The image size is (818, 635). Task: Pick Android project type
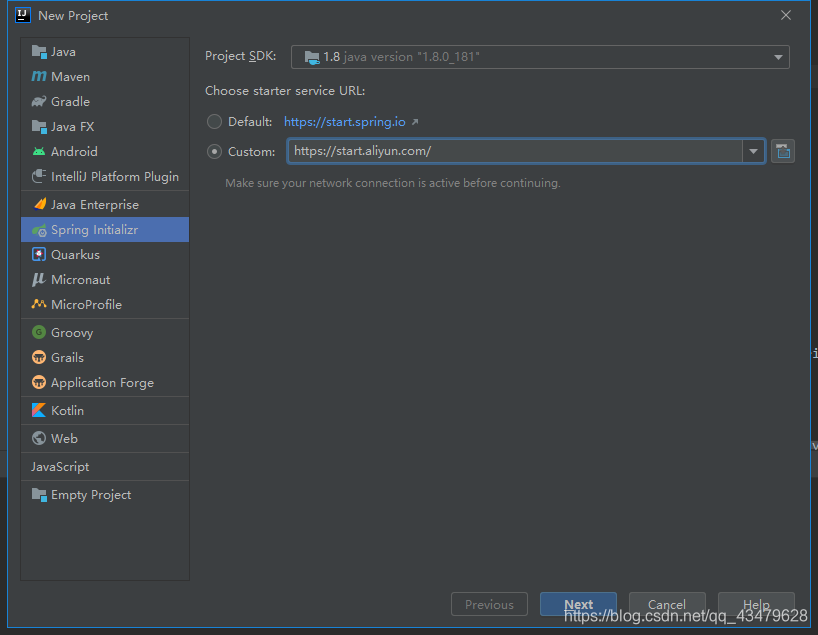105,152
